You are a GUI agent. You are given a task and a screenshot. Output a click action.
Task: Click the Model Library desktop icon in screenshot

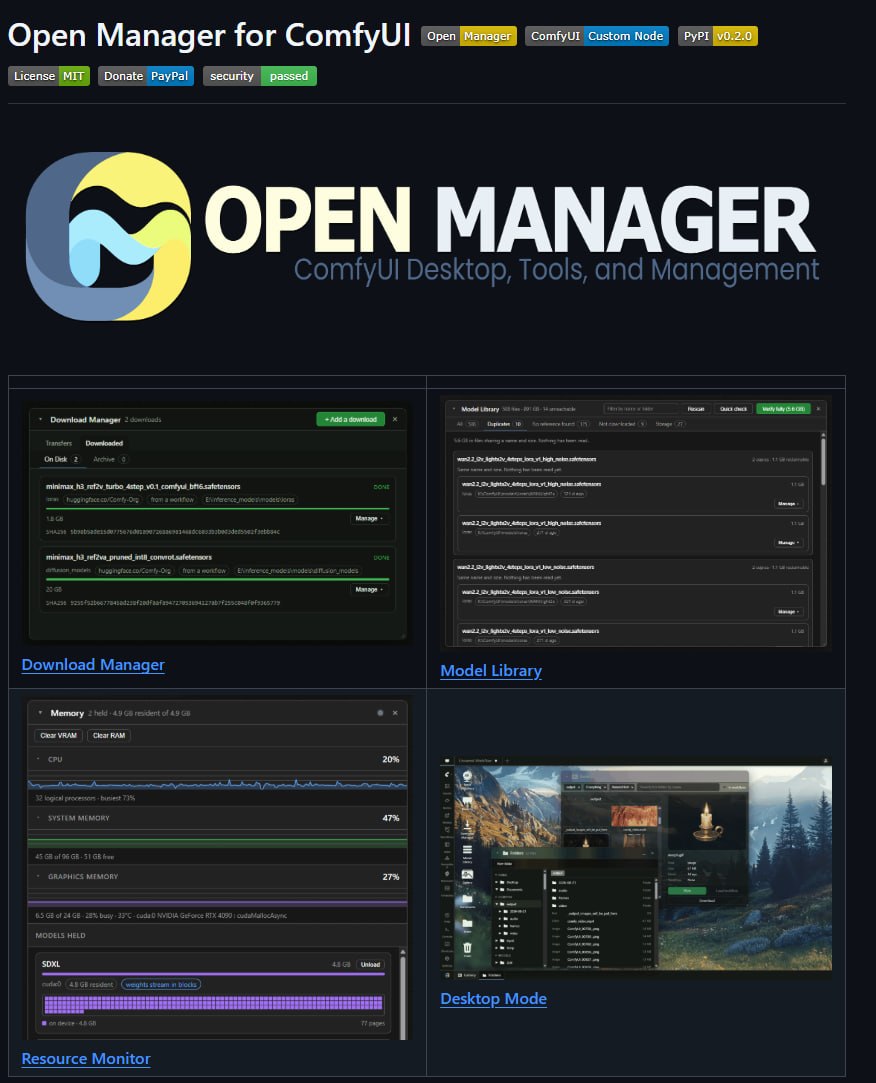(x=468, y=854)
